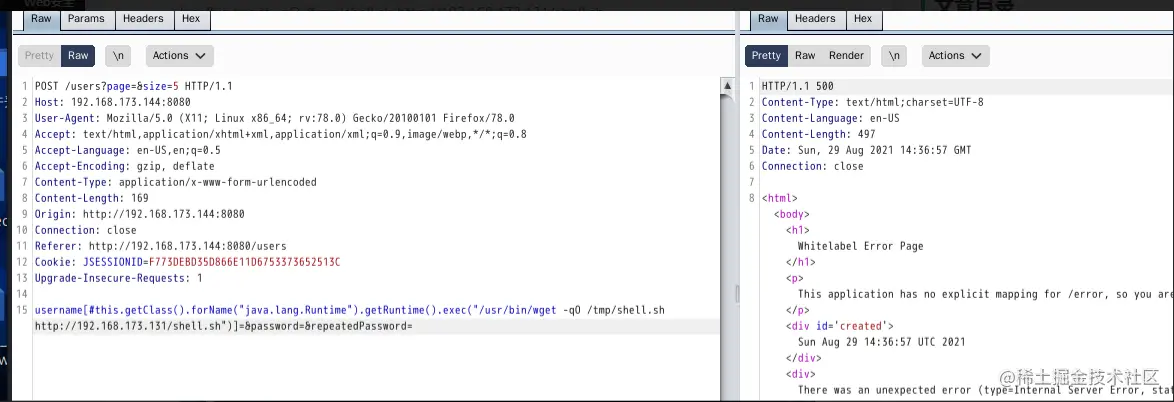The width and height of the screenshot is (1174, 402).
Task: Select Pretty view in request editor
Action: (x=39, y=55)
